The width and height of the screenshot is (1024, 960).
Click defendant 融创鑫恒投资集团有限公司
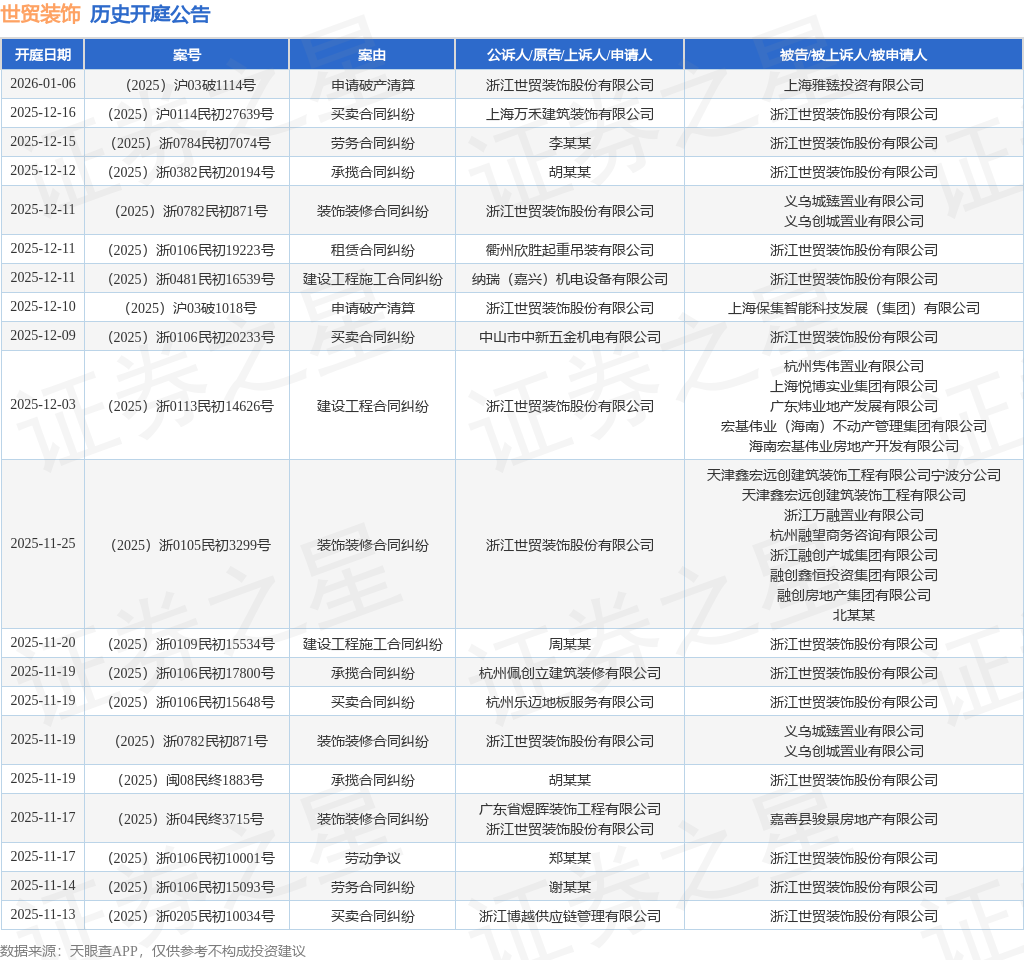pos(854,575)
